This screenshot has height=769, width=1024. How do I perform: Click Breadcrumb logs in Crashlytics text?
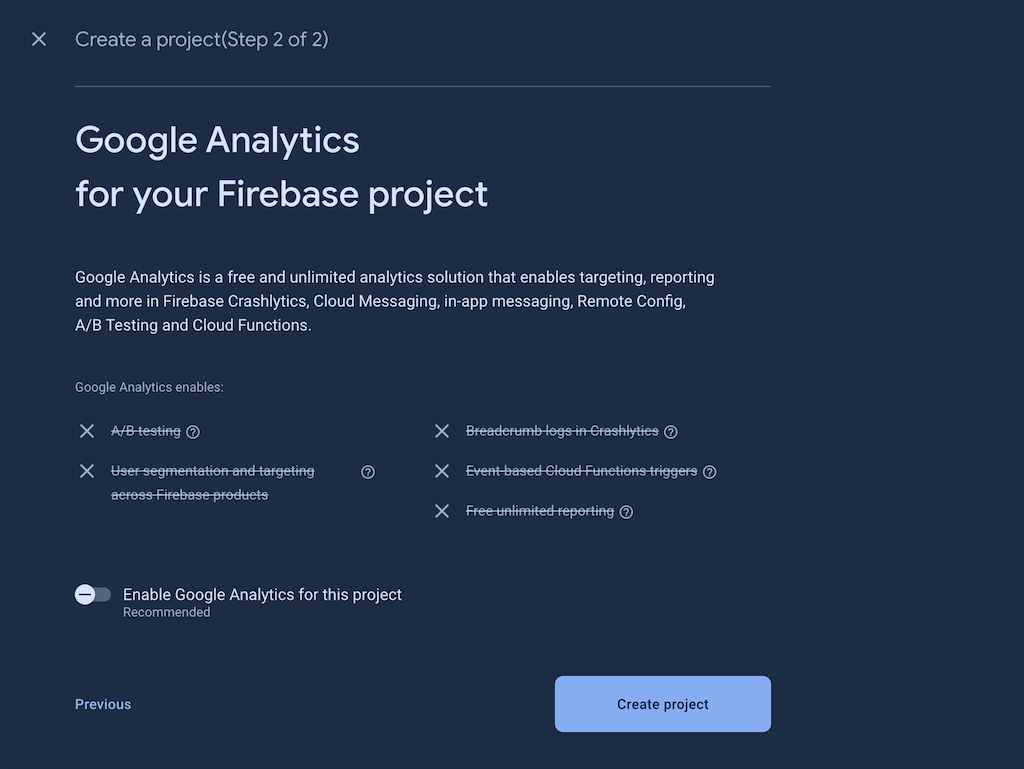coord(562,431)
